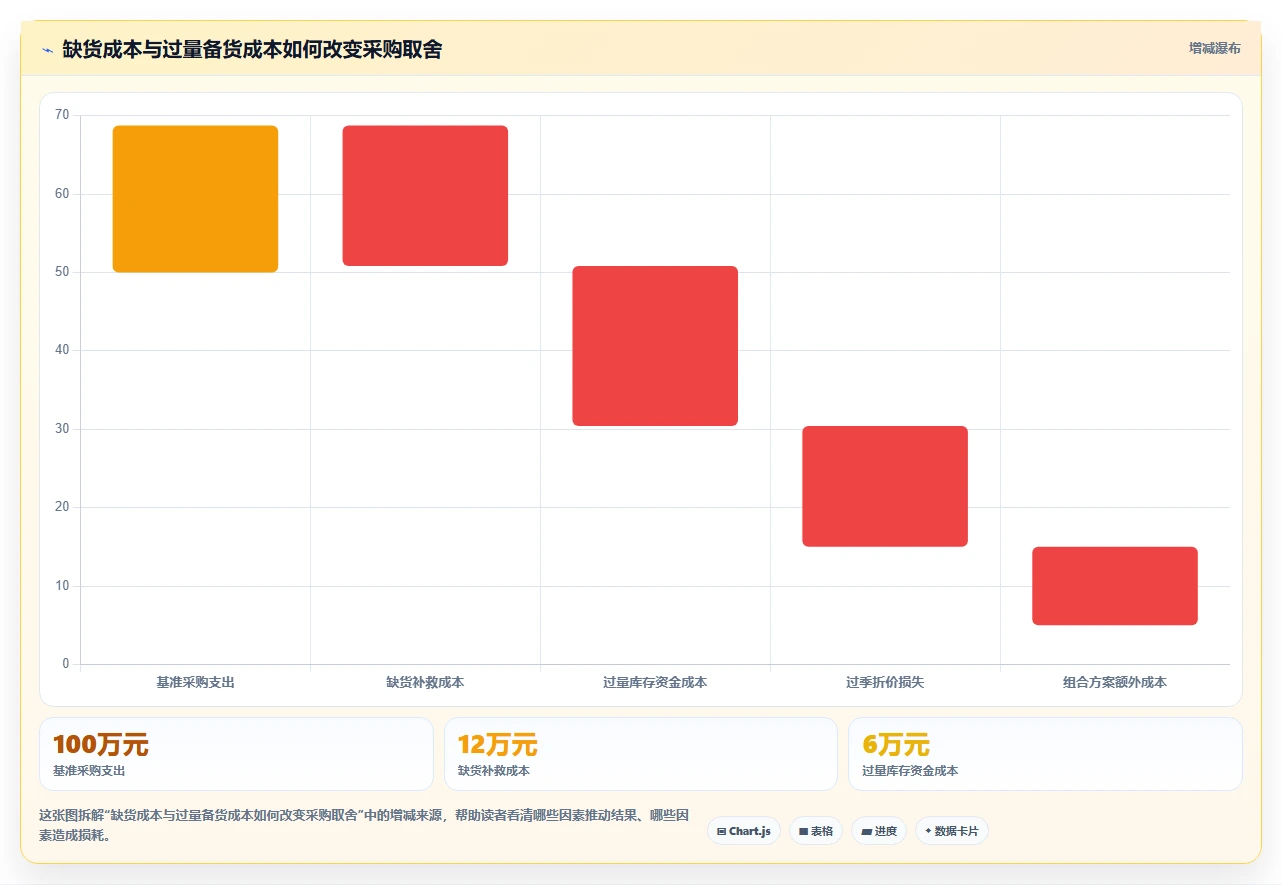Click the y-axis value 30
The image size is (1282, 885).
point(62,429)
